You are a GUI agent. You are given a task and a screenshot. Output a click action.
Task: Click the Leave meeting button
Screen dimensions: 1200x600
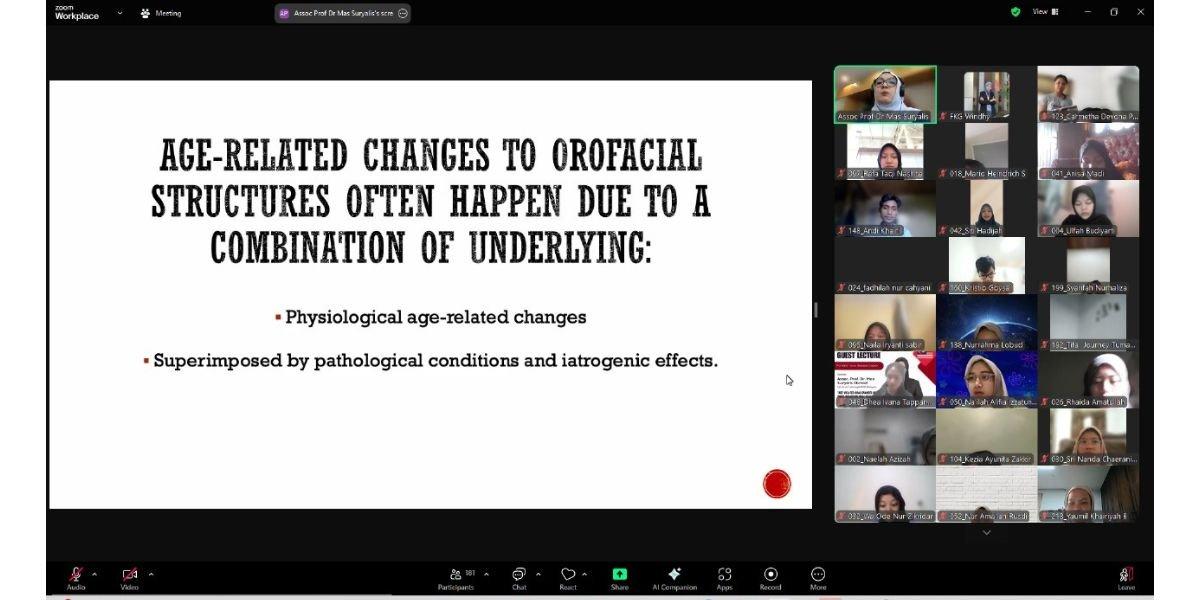1126,575
